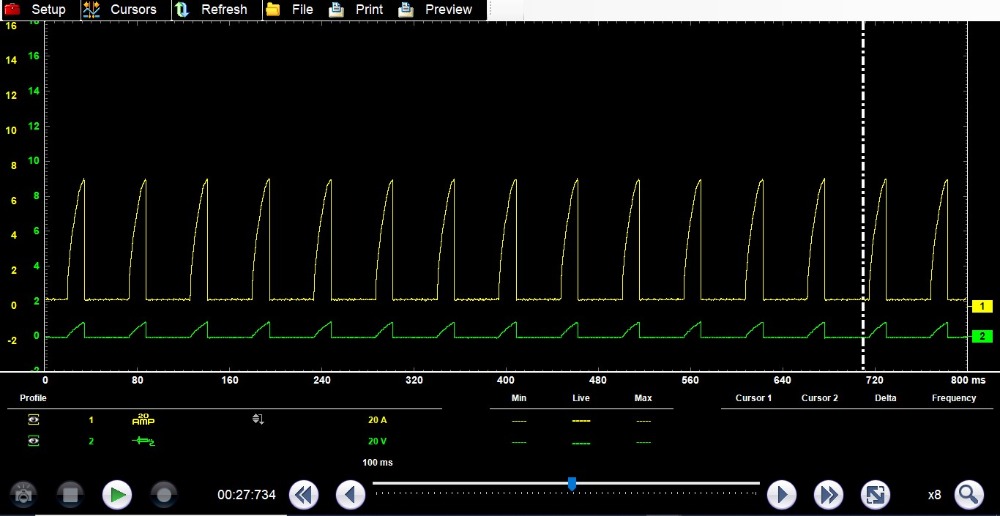1000x516 pixels.
Task: Open channel 1 20 A scale selector
Action: point(377,420)
